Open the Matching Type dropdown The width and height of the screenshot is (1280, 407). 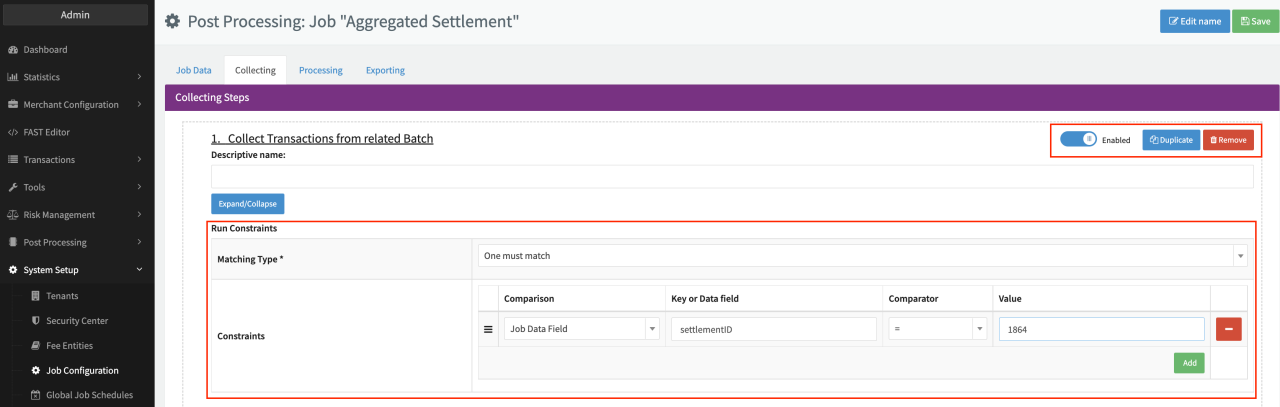[x=861, y=256]
